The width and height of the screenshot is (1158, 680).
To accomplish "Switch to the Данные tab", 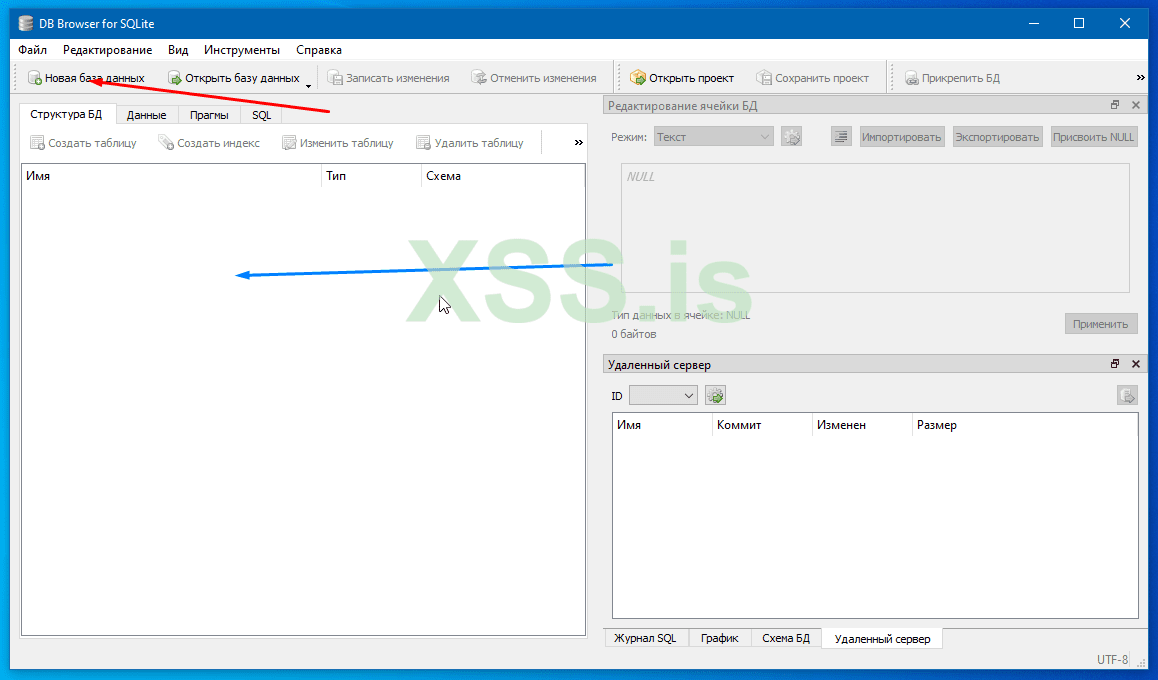I will pos(146,115).
